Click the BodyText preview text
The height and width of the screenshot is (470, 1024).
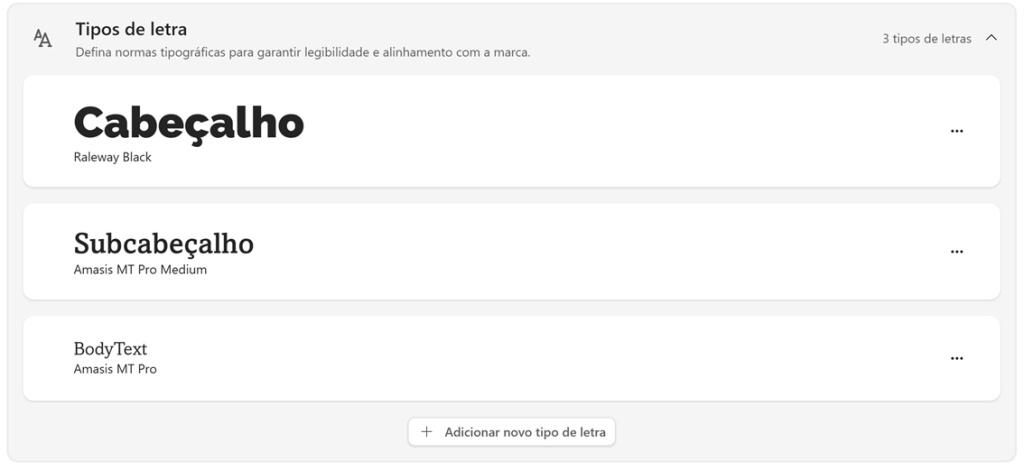[110, 349]
